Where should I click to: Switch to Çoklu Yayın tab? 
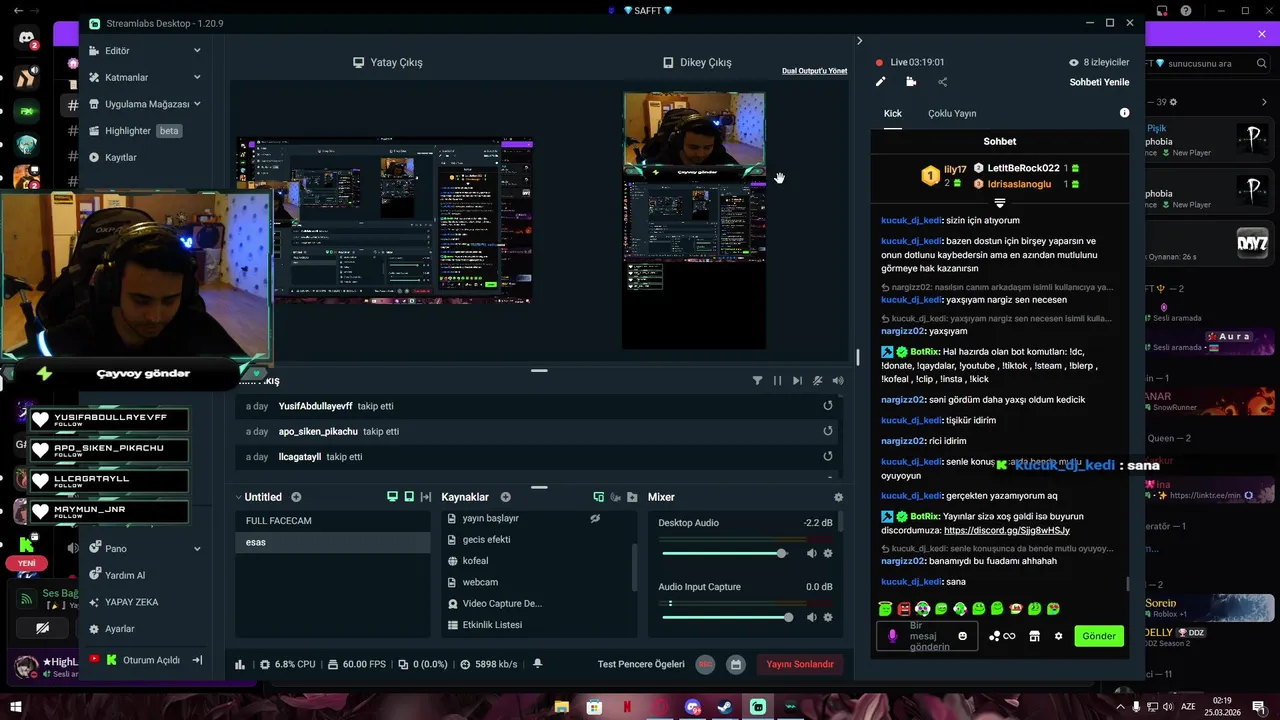tap(952, 113)
